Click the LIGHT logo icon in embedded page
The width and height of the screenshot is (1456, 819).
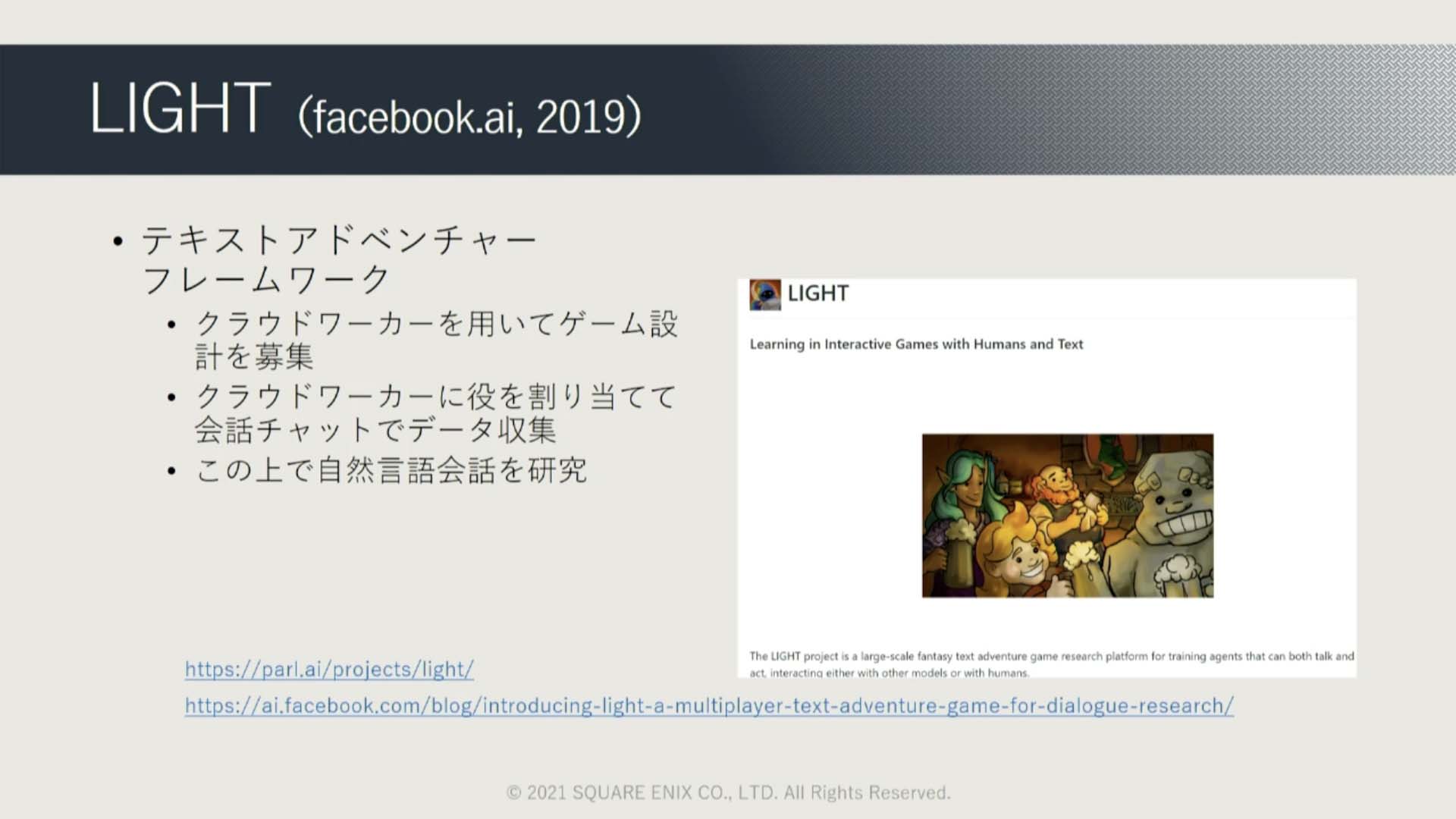[x=765, y=294]
